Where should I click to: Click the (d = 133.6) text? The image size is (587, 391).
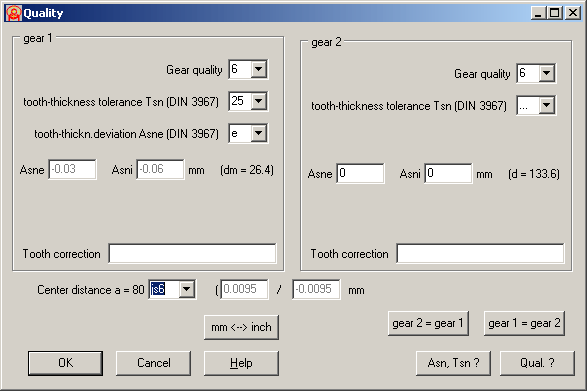point(534,174)
